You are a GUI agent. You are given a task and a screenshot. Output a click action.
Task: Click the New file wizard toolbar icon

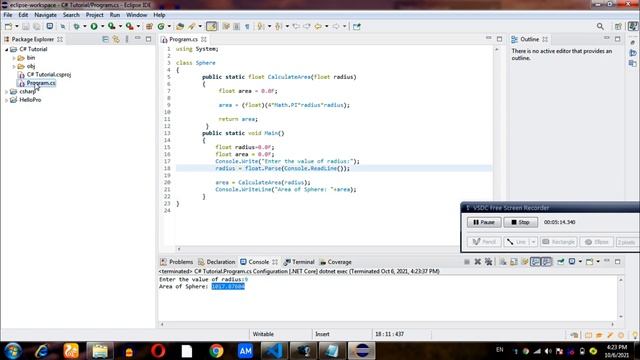point(8,27)
